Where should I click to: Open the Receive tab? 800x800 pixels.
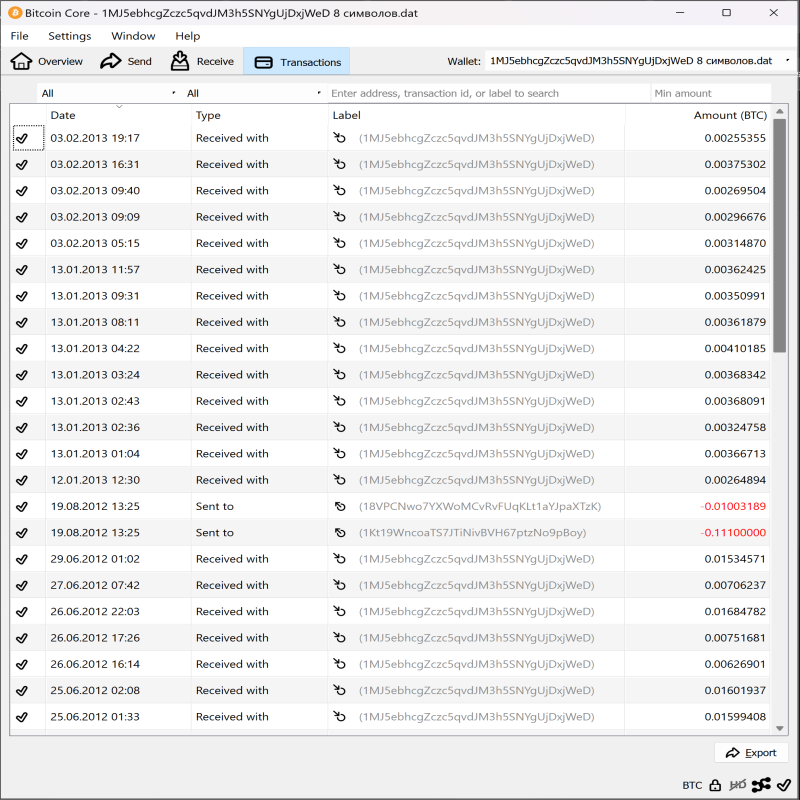202,61
